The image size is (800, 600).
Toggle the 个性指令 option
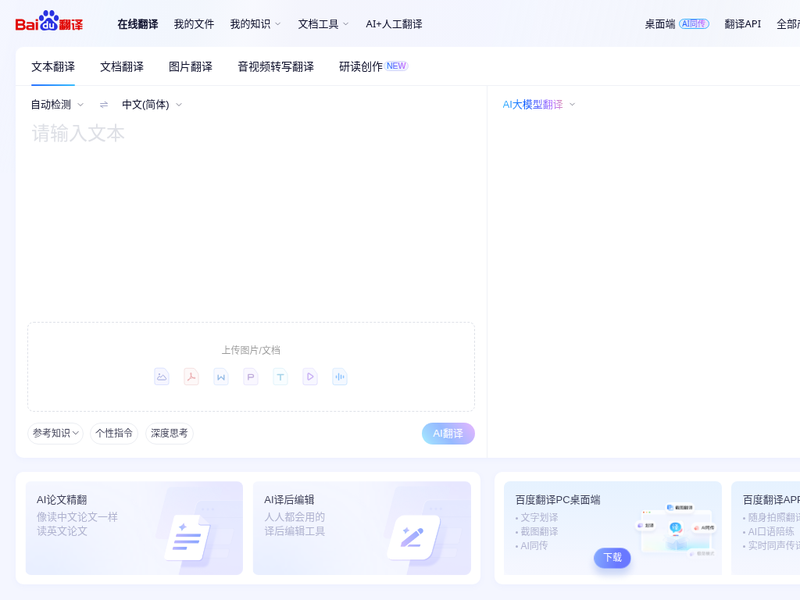click(x=114, y=433)
